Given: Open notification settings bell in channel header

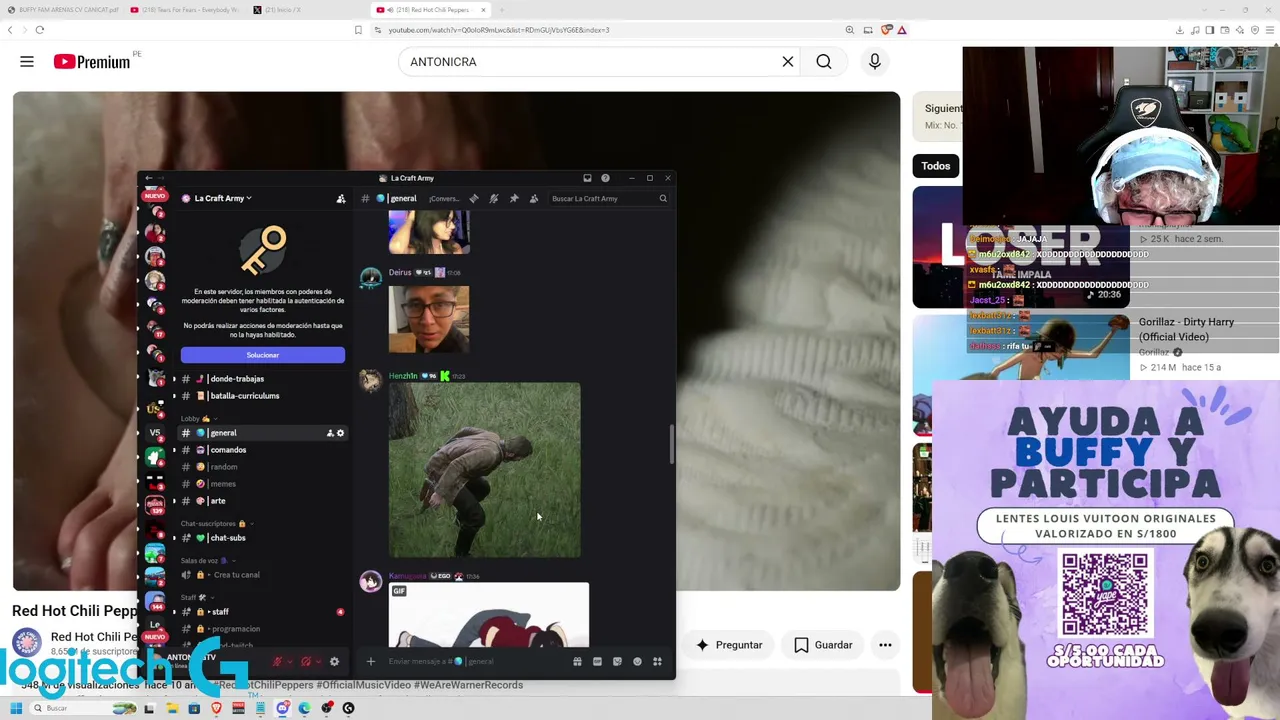Looking at the screenshot, I should [494, 198].
